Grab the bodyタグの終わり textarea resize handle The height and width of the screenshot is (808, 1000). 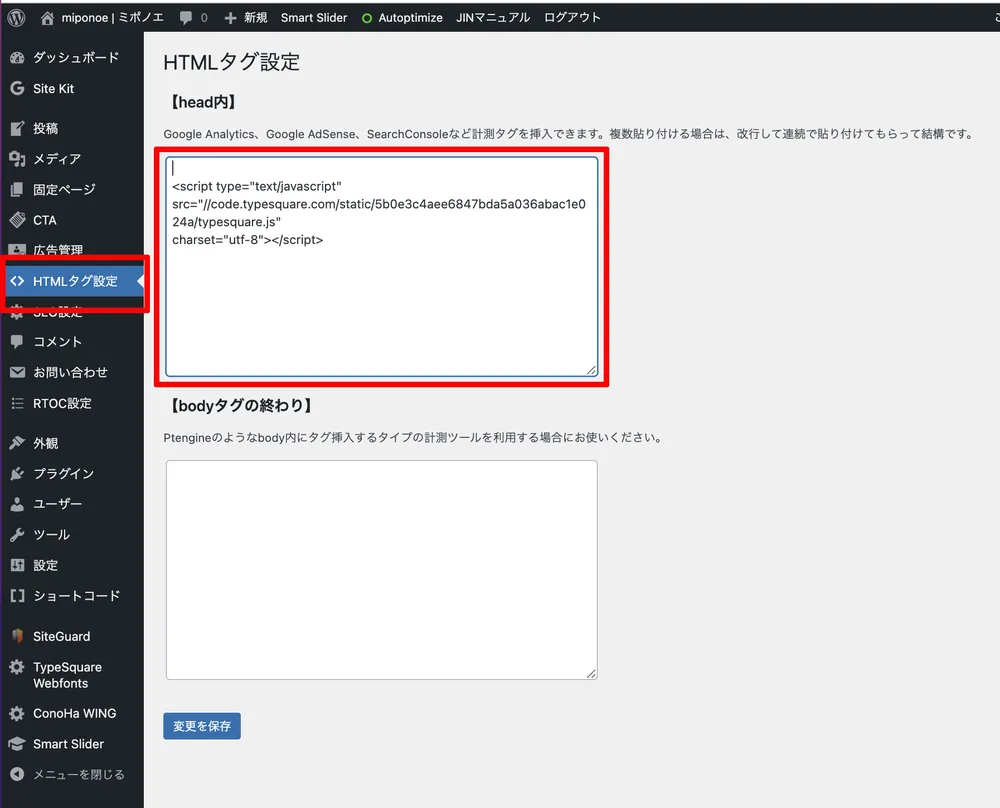[x=591, y=673]
